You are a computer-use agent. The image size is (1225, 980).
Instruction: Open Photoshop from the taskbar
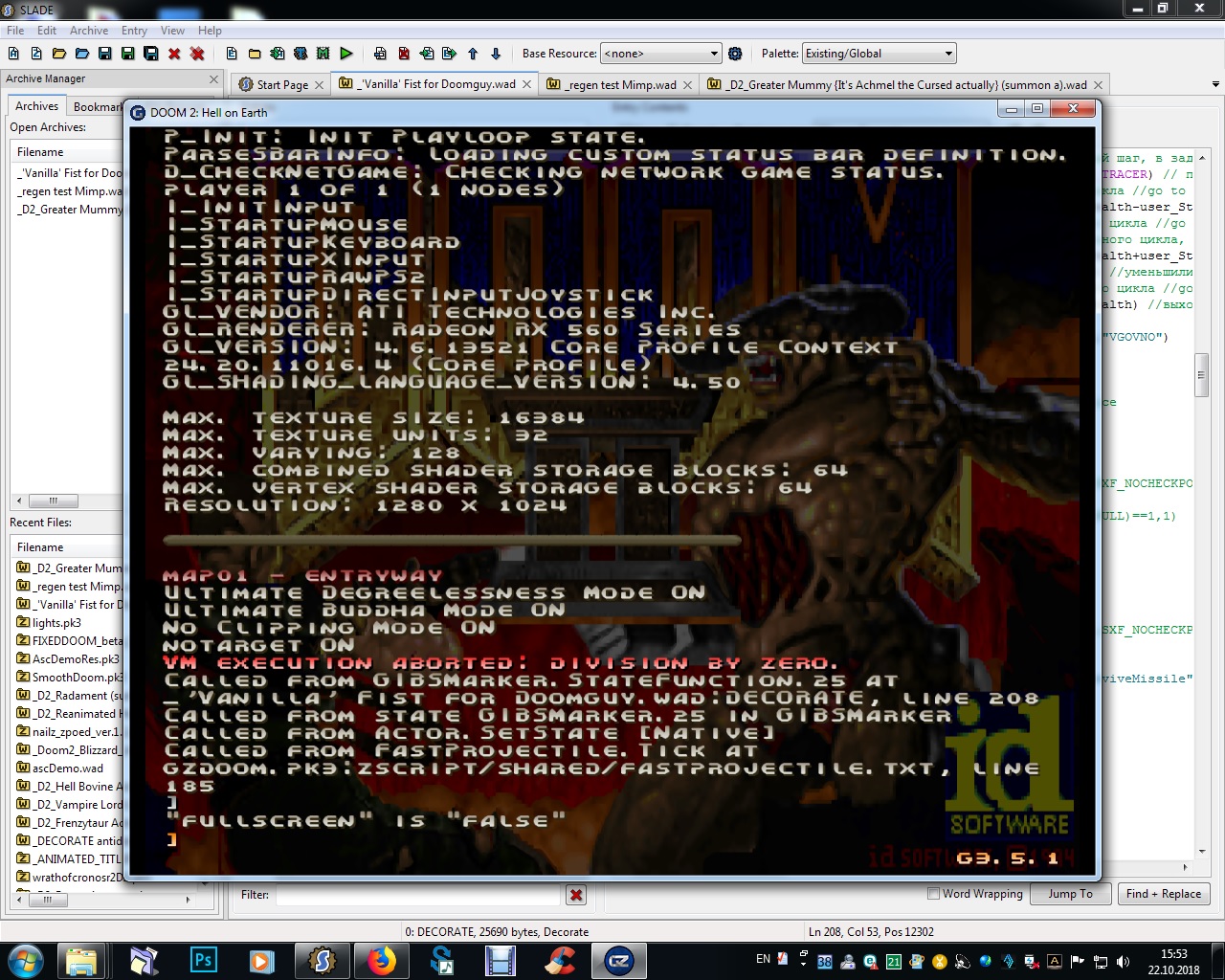click(x=204, y=960)
